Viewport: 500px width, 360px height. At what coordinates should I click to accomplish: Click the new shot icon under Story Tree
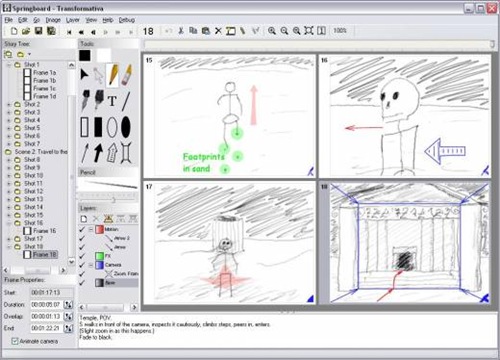[8, 54]
